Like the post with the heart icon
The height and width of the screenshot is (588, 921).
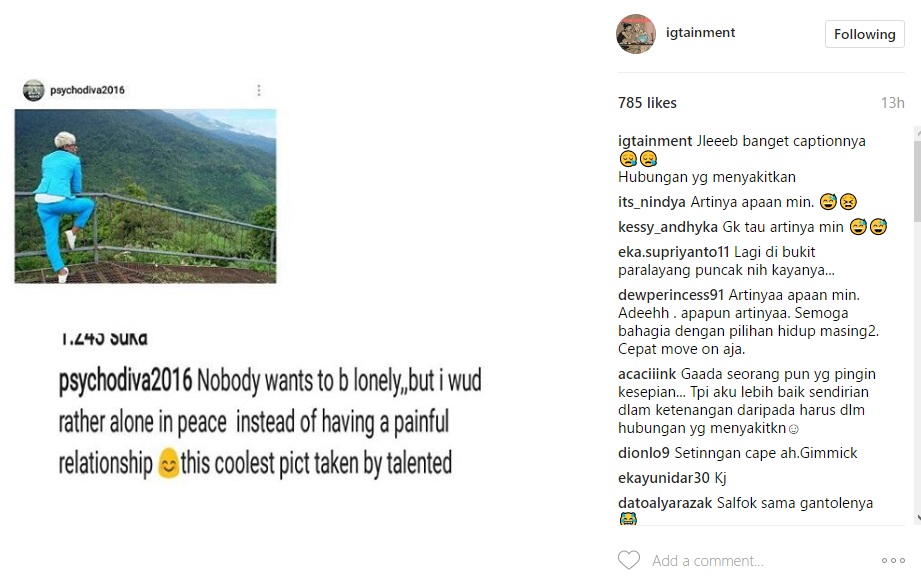pos(629,560)
